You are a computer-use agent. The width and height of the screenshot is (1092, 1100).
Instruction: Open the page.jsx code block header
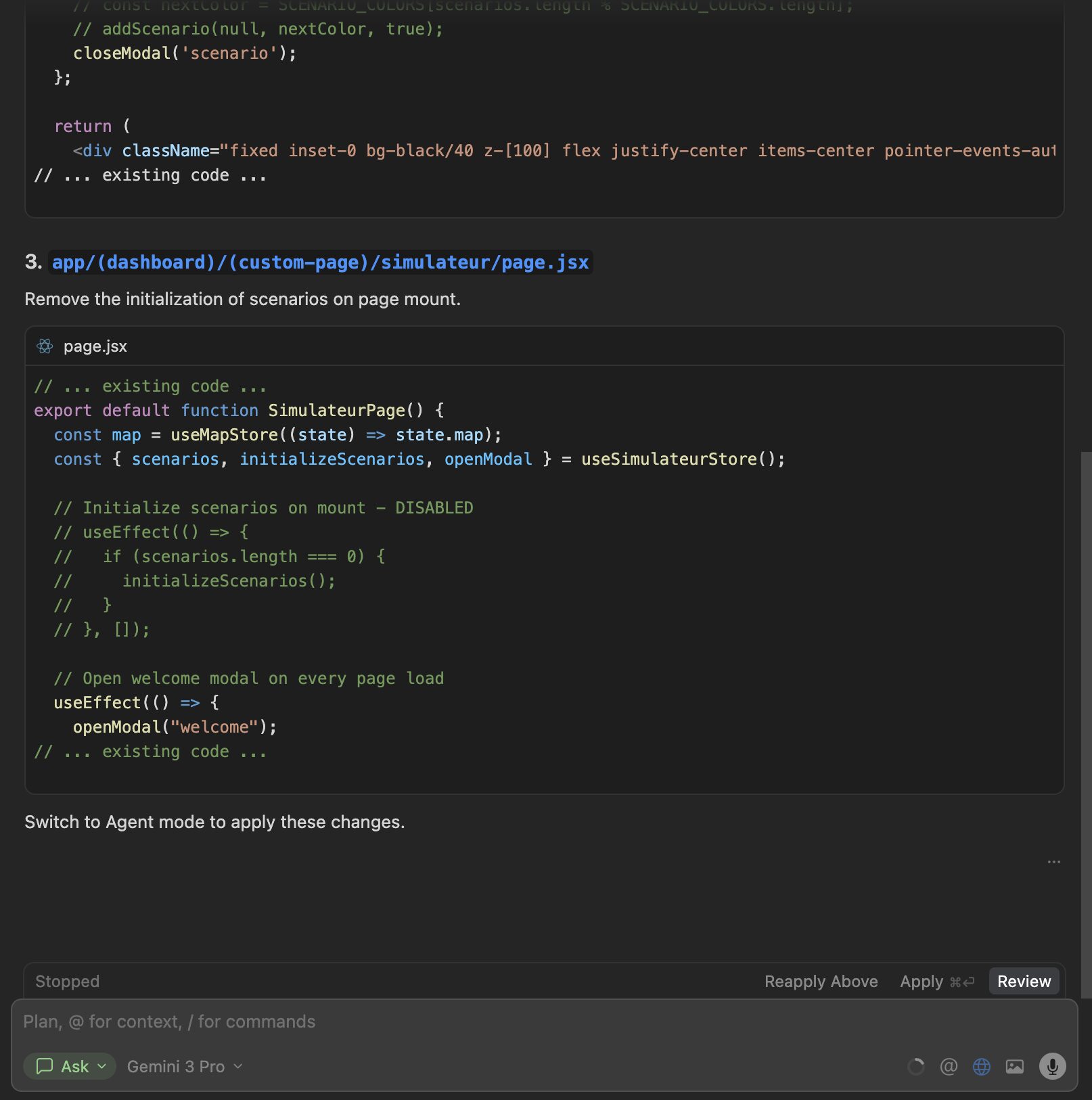click(x=544, y=346)
